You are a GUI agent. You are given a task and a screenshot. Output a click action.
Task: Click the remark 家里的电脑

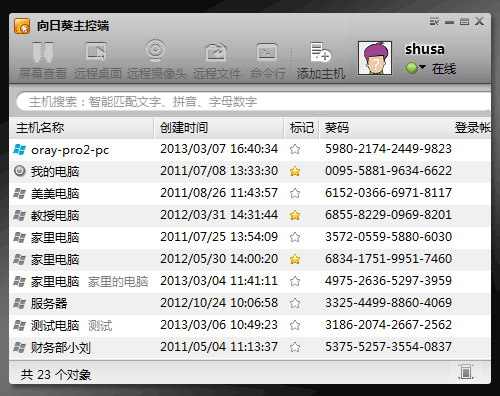(118, 282)
